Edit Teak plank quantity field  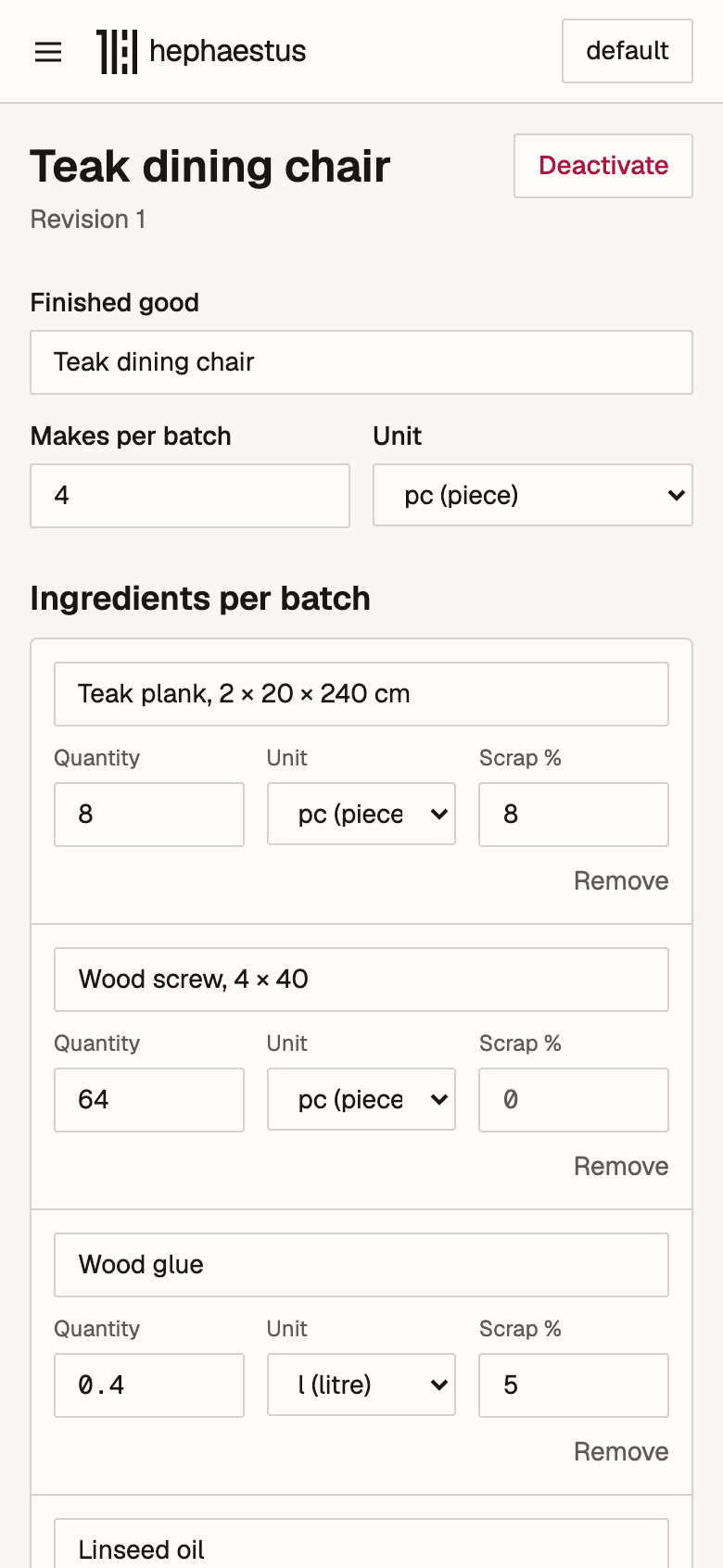149,815
